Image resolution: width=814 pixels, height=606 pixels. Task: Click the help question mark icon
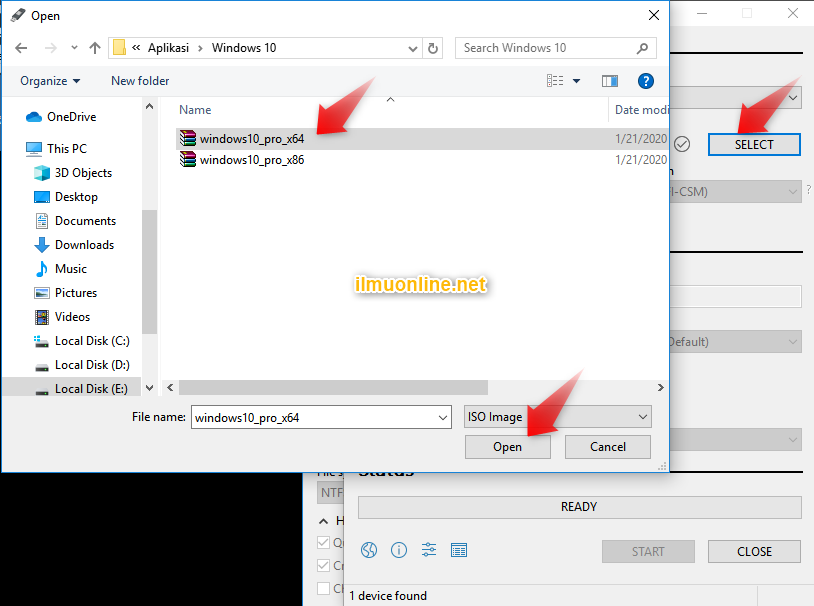(646, 81)
